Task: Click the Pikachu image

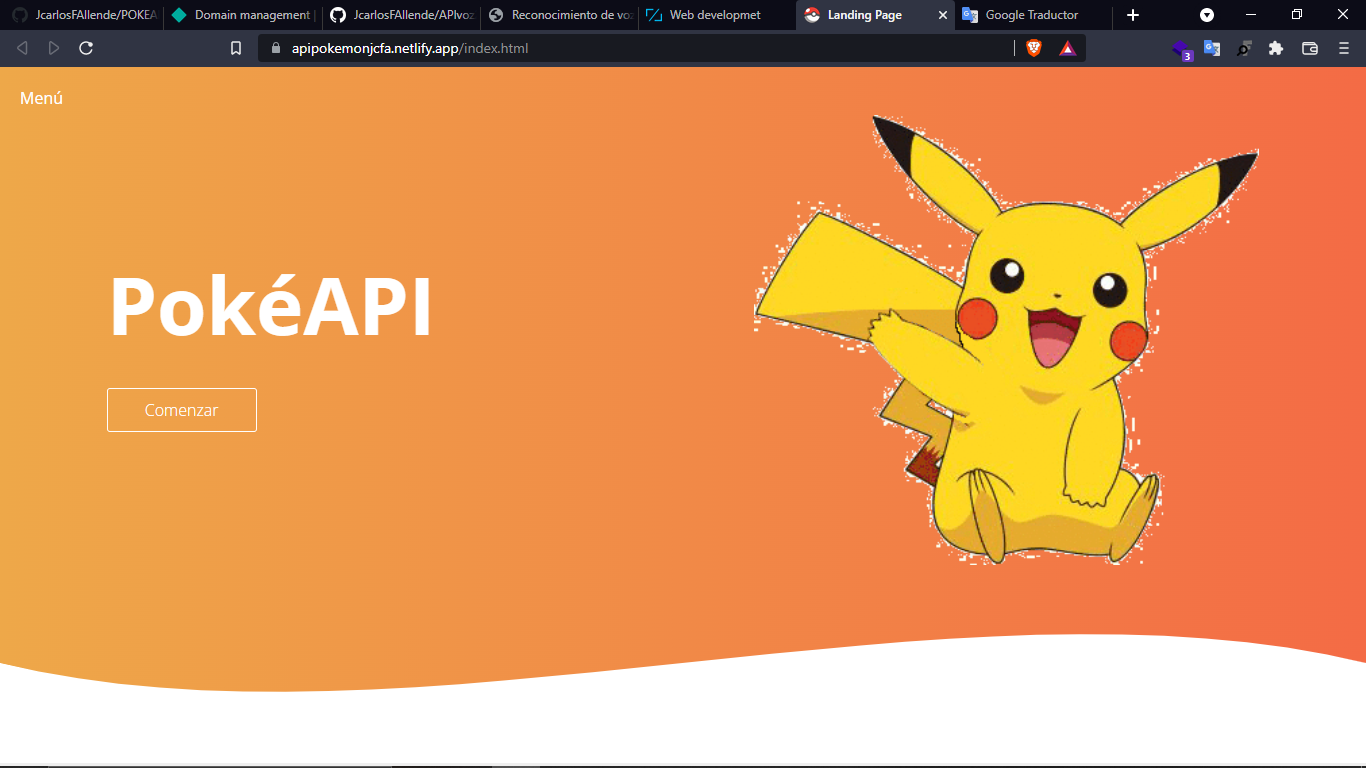Action: pyautogui.click(x=1006, y=340)
